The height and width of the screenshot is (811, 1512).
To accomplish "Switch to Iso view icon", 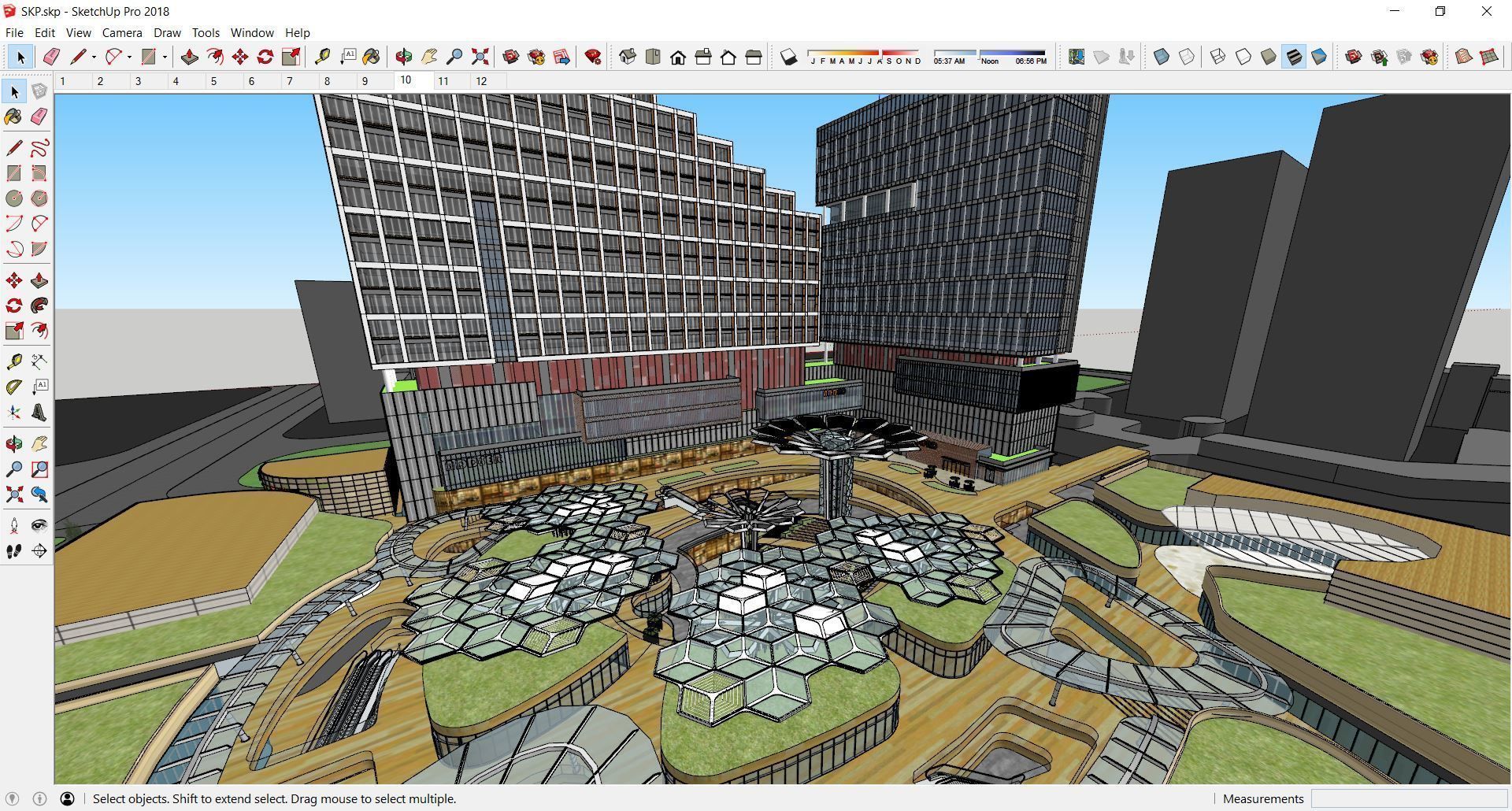I will [x=628, y=57].
